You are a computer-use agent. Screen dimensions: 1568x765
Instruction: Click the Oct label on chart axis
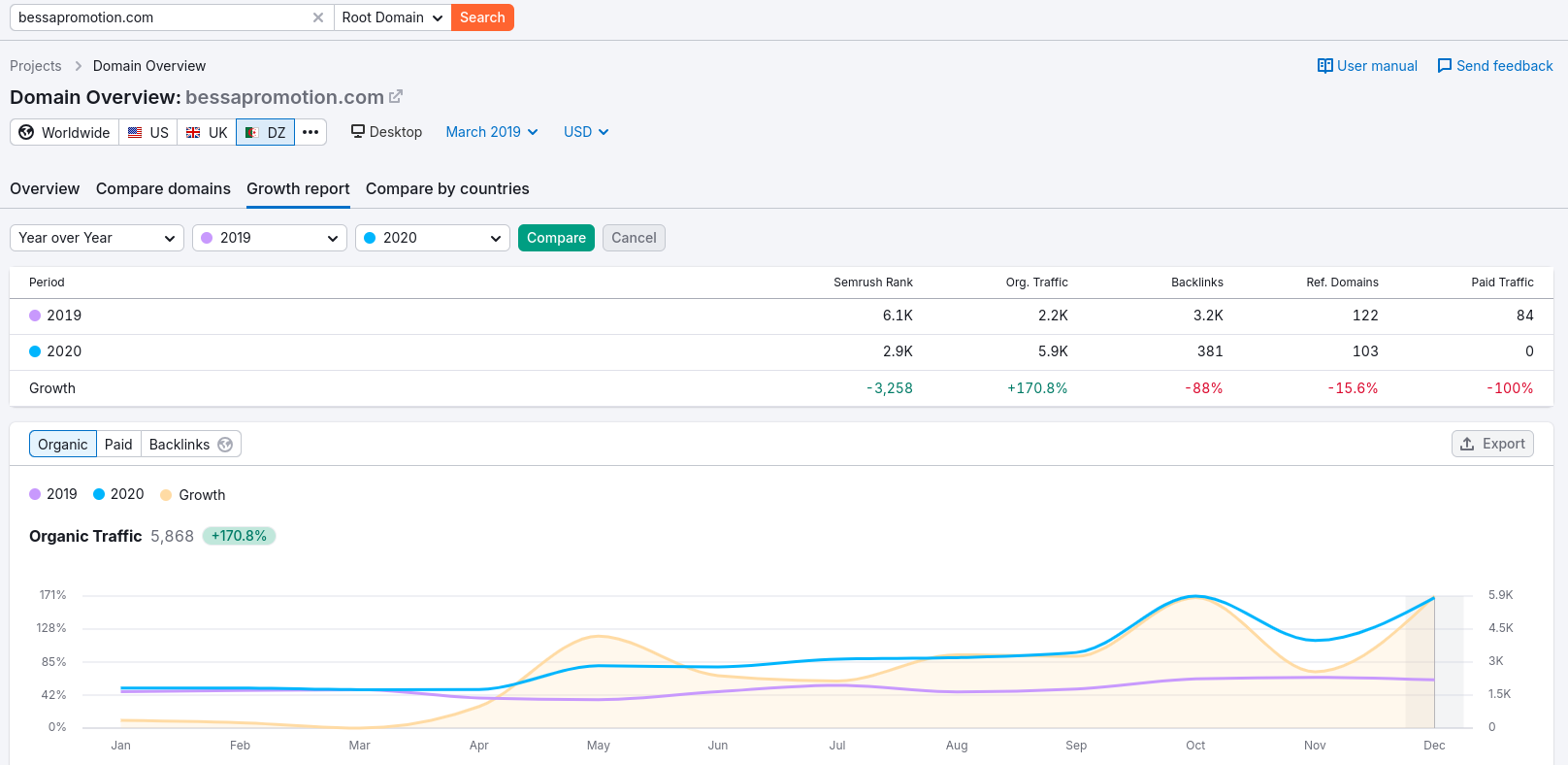(x=1195, y=746)
